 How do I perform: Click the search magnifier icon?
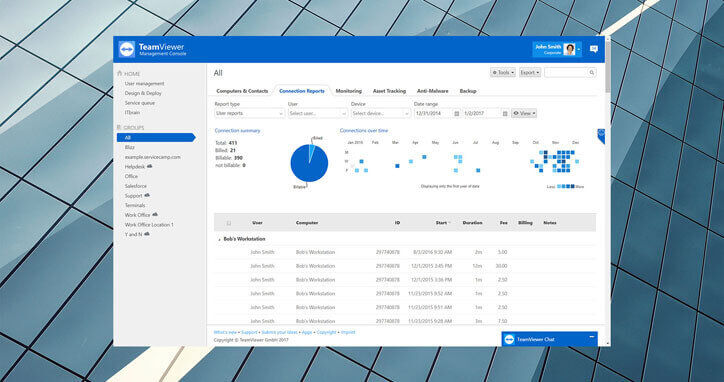[x=591, y=73]
